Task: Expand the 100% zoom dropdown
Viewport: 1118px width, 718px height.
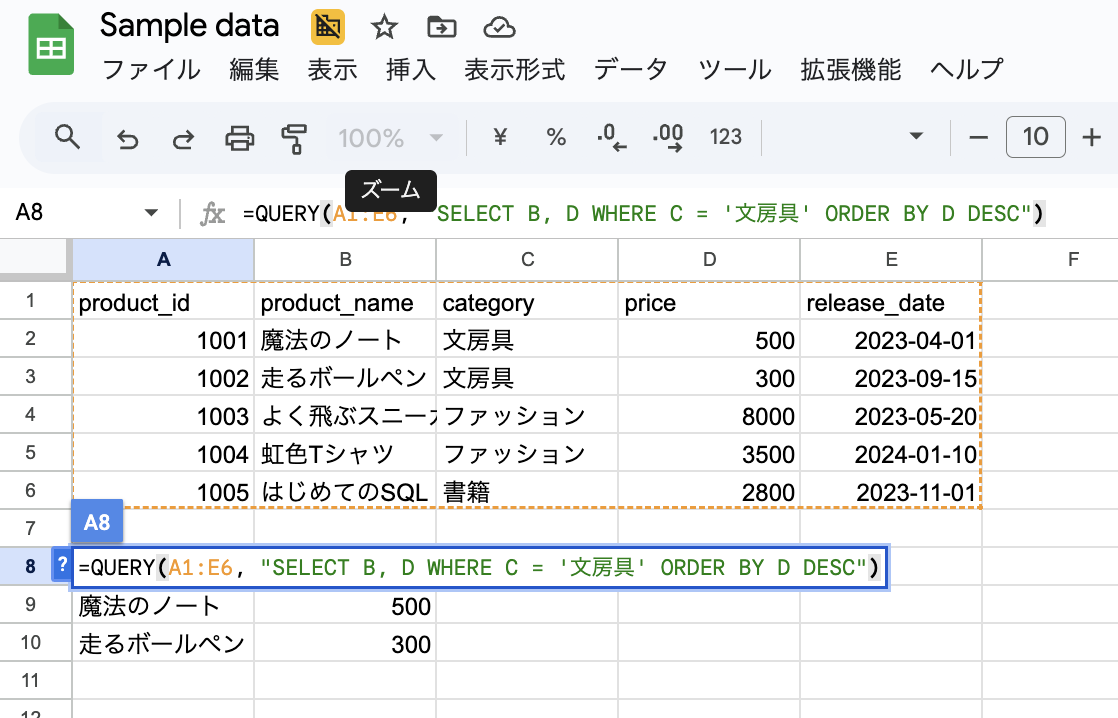Action: (x=435, y=138)
